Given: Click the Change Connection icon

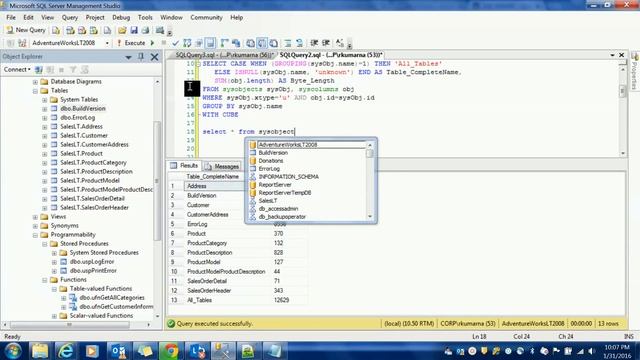Looking at the screenshot, I should [22, 43].
